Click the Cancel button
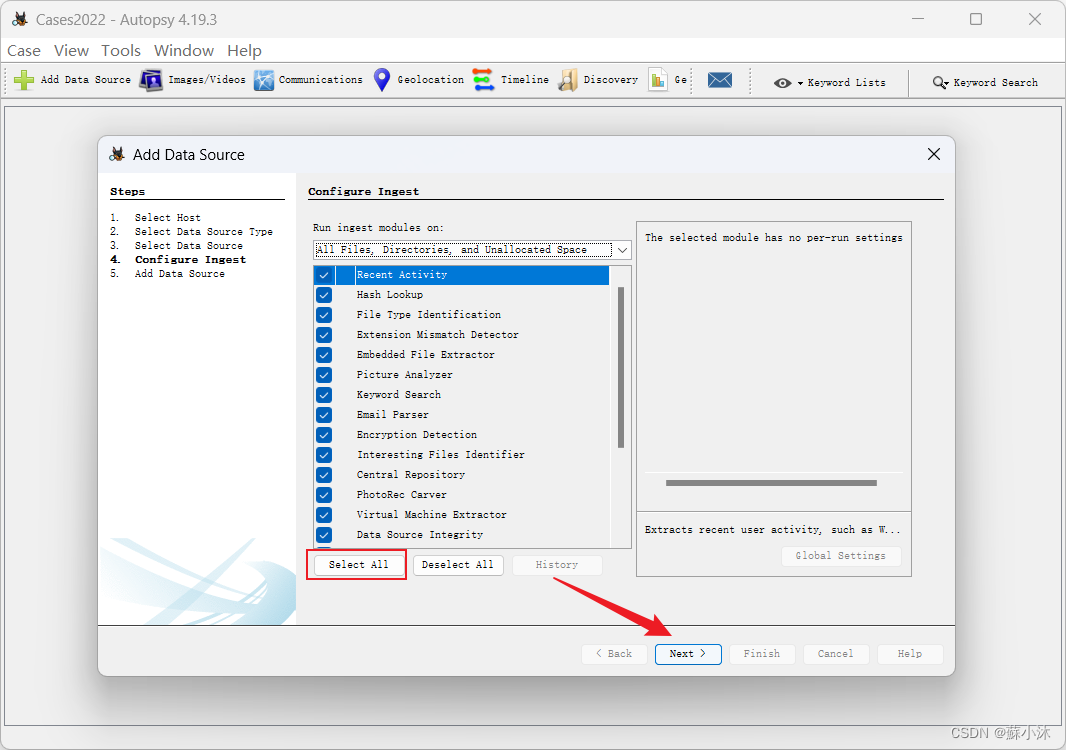The width and height of the screenshot is (1066, 750). pos(835,653)
